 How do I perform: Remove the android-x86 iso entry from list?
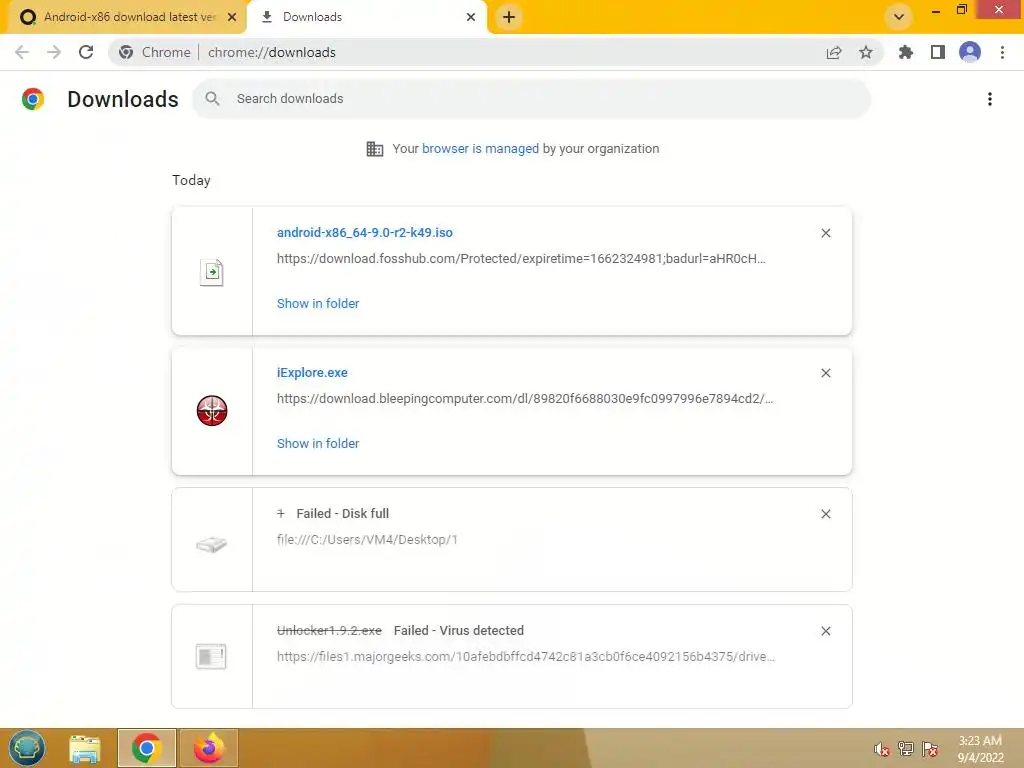(825, 233)
